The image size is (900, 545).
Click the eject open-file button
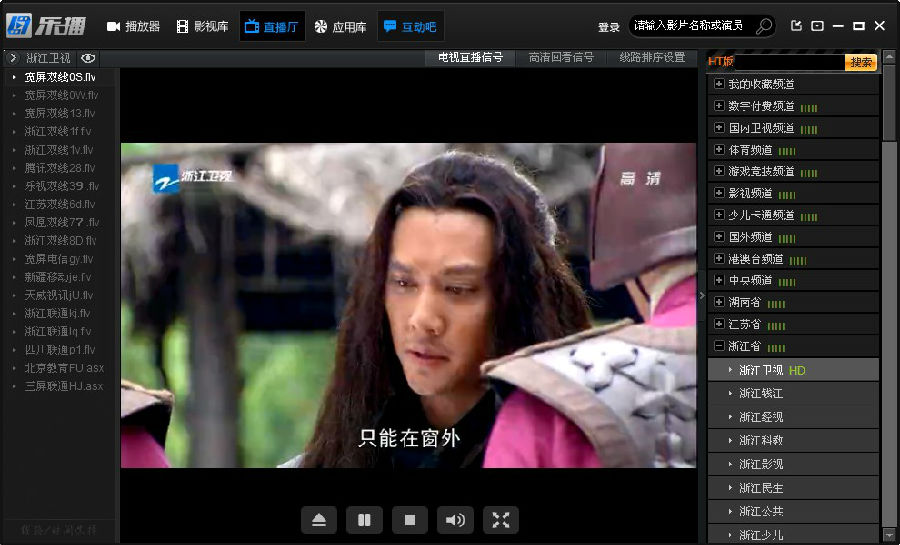[x=319, y=520]
